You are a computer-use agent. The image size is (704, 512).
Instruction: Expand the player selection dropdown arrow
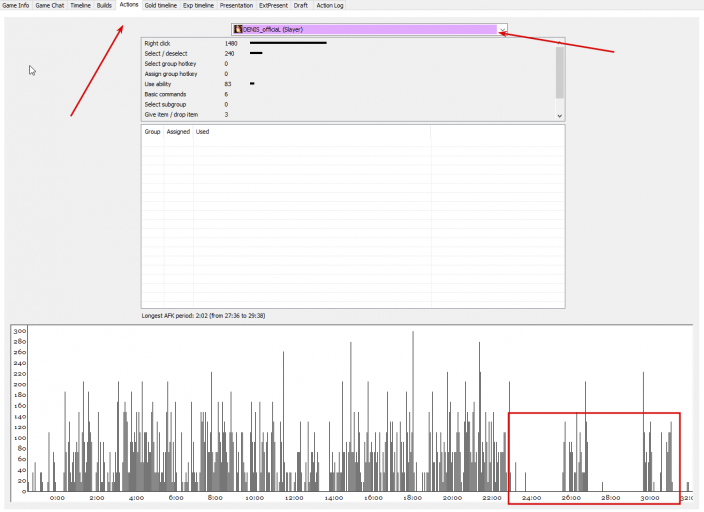[x=503, y=30]
